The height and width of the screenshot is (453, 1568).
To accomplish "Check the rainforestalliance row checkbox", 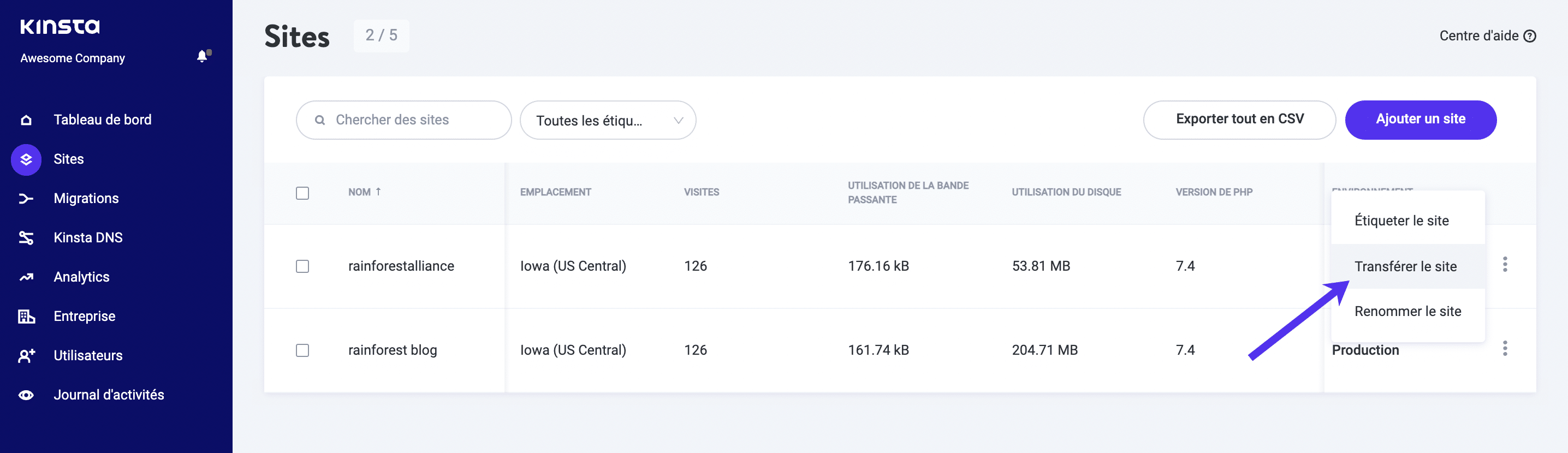I will click(x=302, y=266).
